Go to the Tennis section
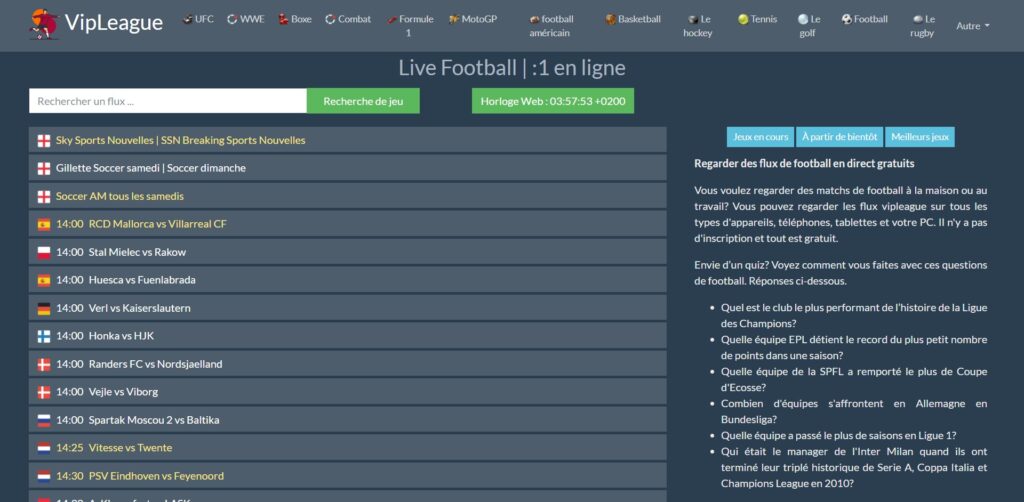The height and width of the screenshot is (502, 1024). tap(758, 20)
